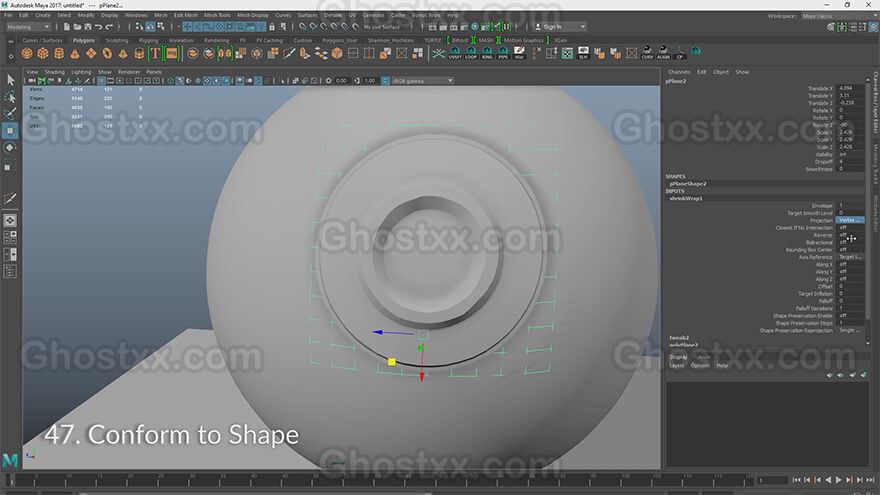880x495 pixels.
Task: Click the CP shelf icon
Action: tap(680, 53)
